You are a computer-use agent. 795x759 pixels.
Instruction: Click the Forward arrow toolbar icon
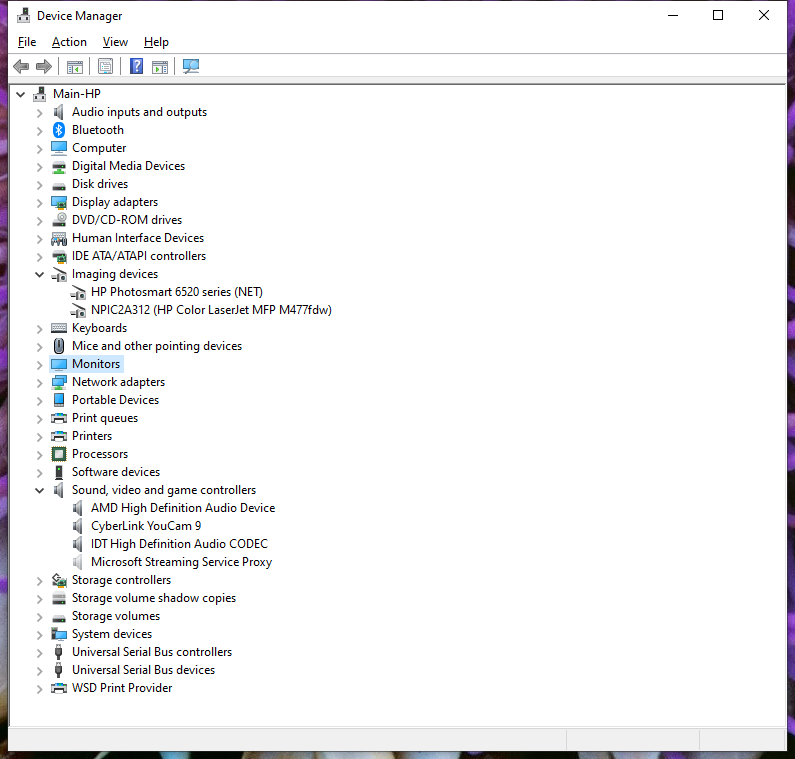(44, 66)
